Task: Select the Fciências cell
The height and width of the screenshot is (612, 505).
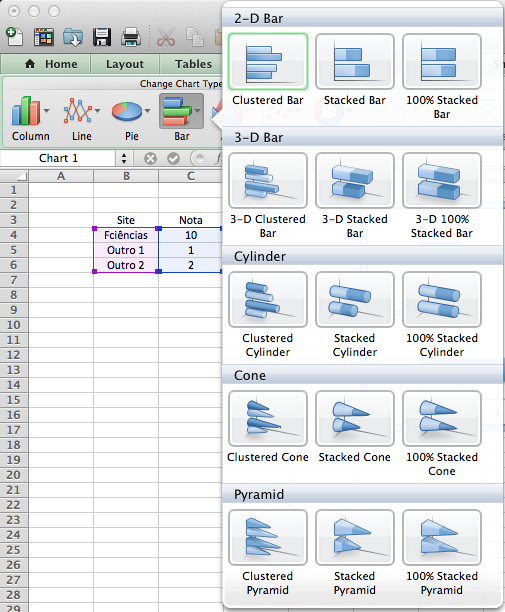Action: pos(126,235)
